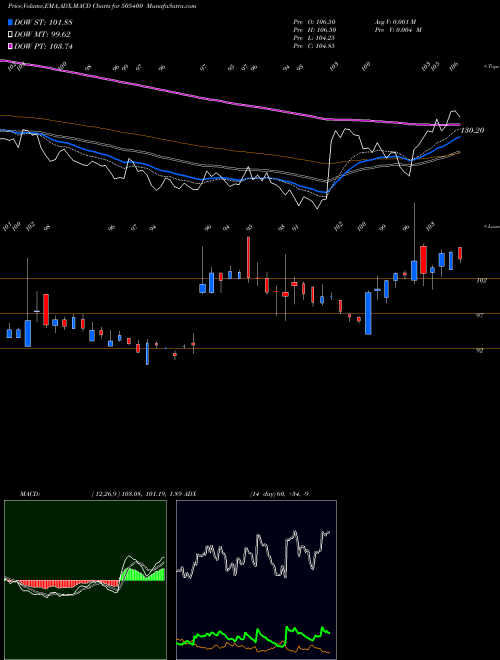Click the Pre V: 0.004 M value
500x660 pixels.
398,30
